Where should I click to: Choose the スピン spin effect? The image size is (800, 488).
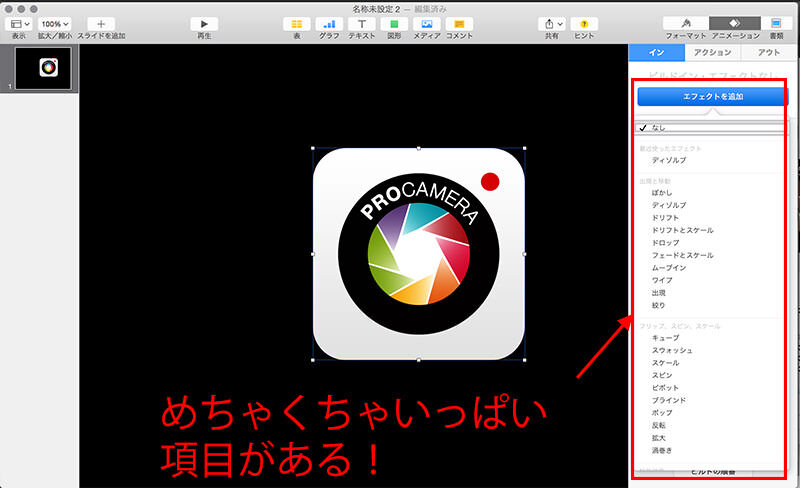click(662, 376)
